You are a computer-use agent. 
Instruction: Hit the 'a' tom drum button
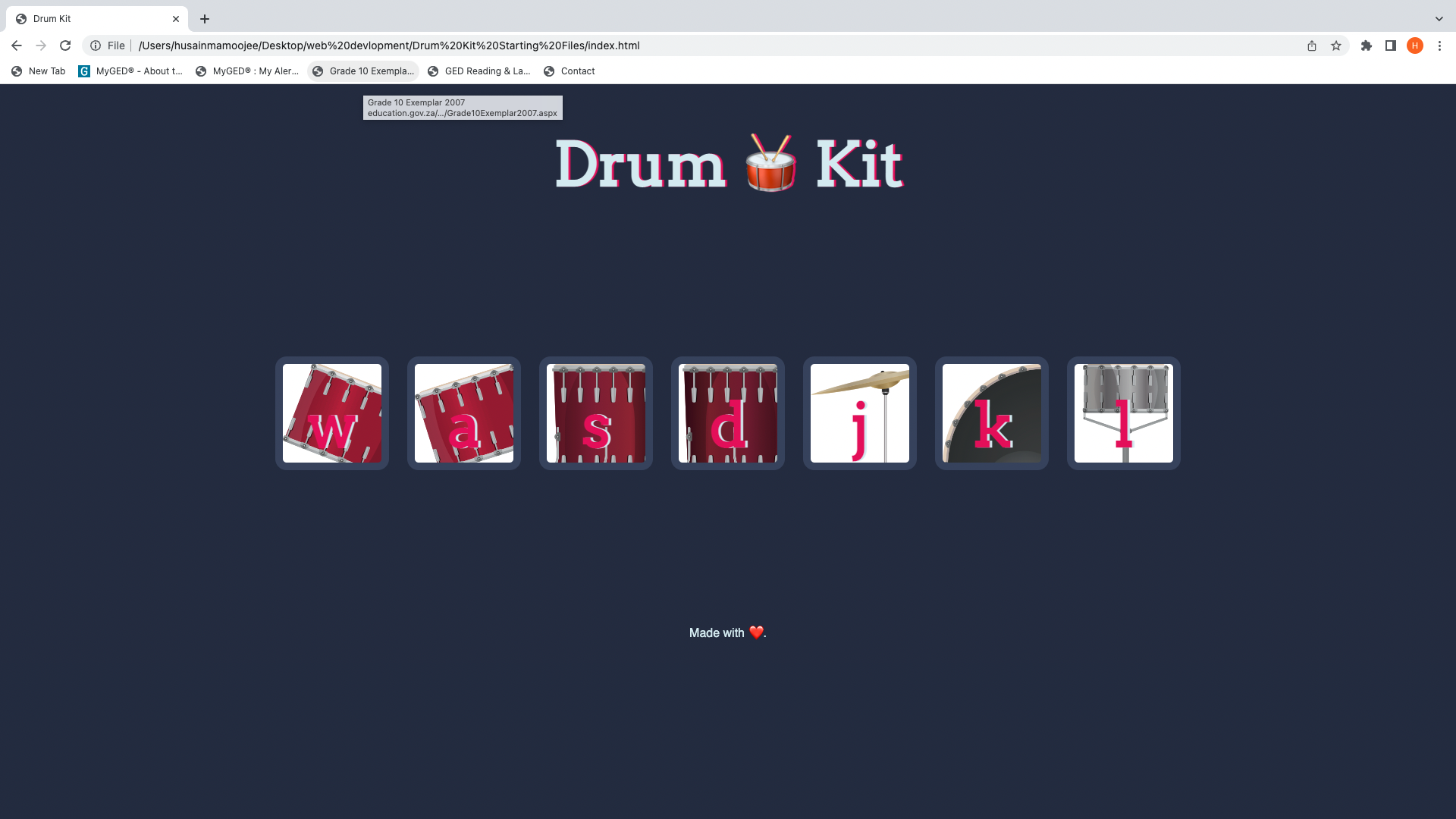coord(464,413)
